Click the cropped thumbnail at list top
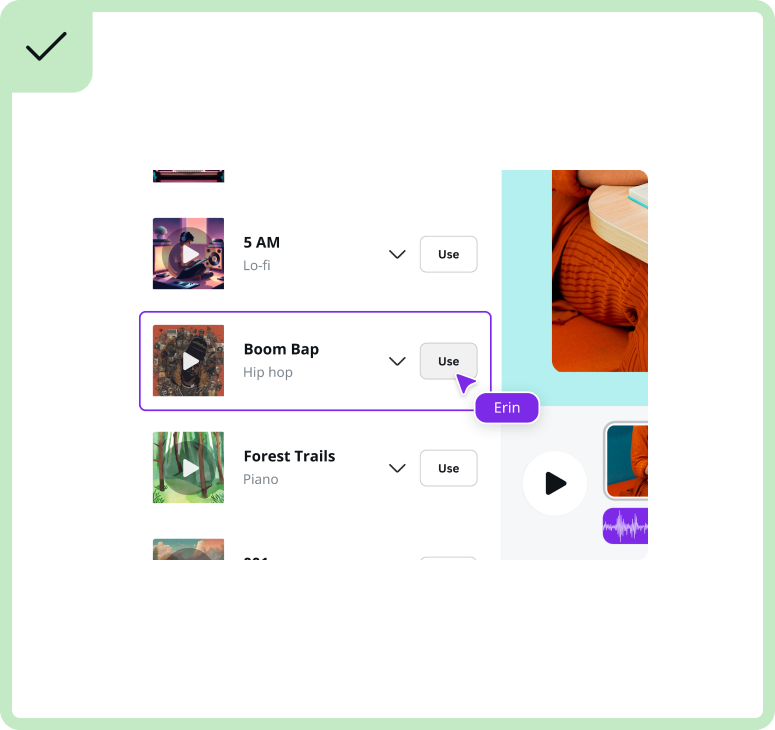 [x=188, y=176]
